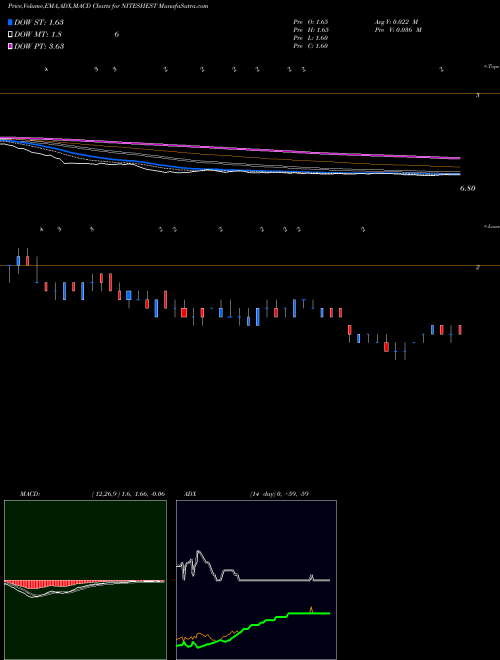Click the ADX panel title label

pyautogui.click(x=190, y=494)
